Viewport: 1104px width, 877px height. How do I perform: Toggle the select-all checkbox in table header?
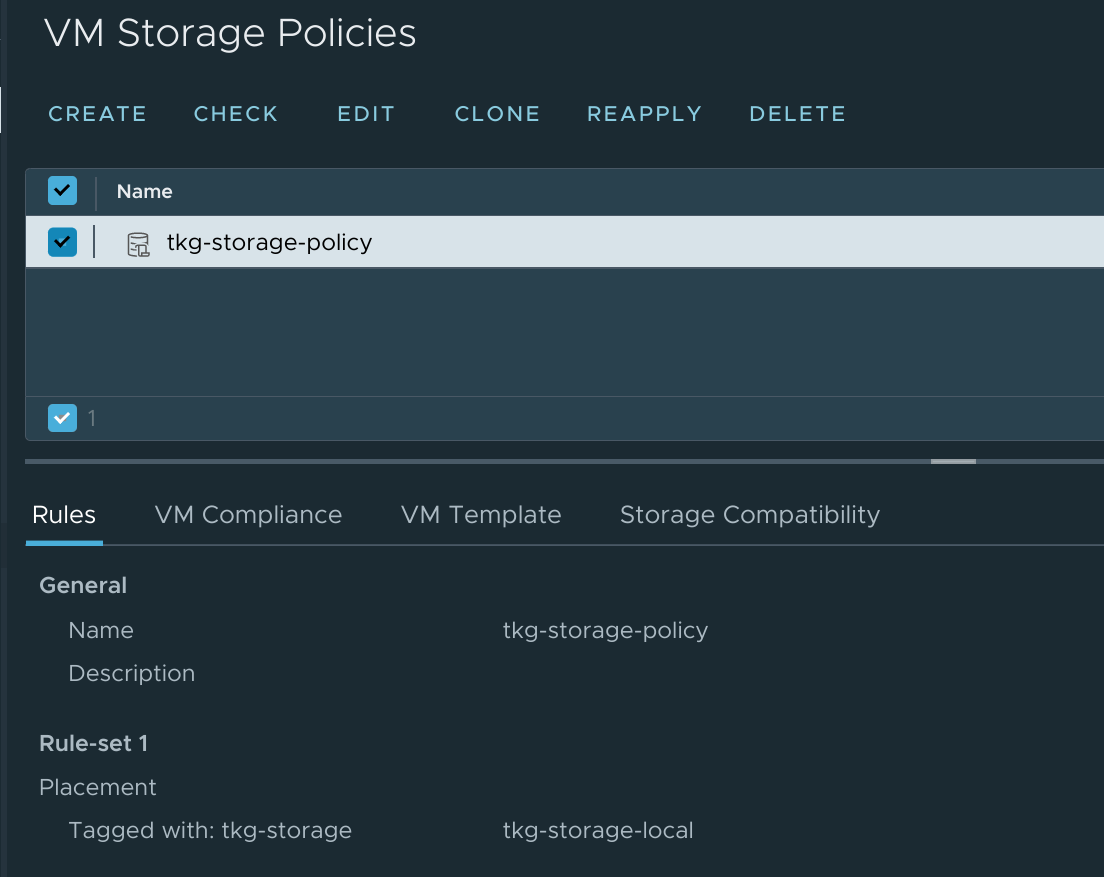pyautogui.click(x=62, y=191)
